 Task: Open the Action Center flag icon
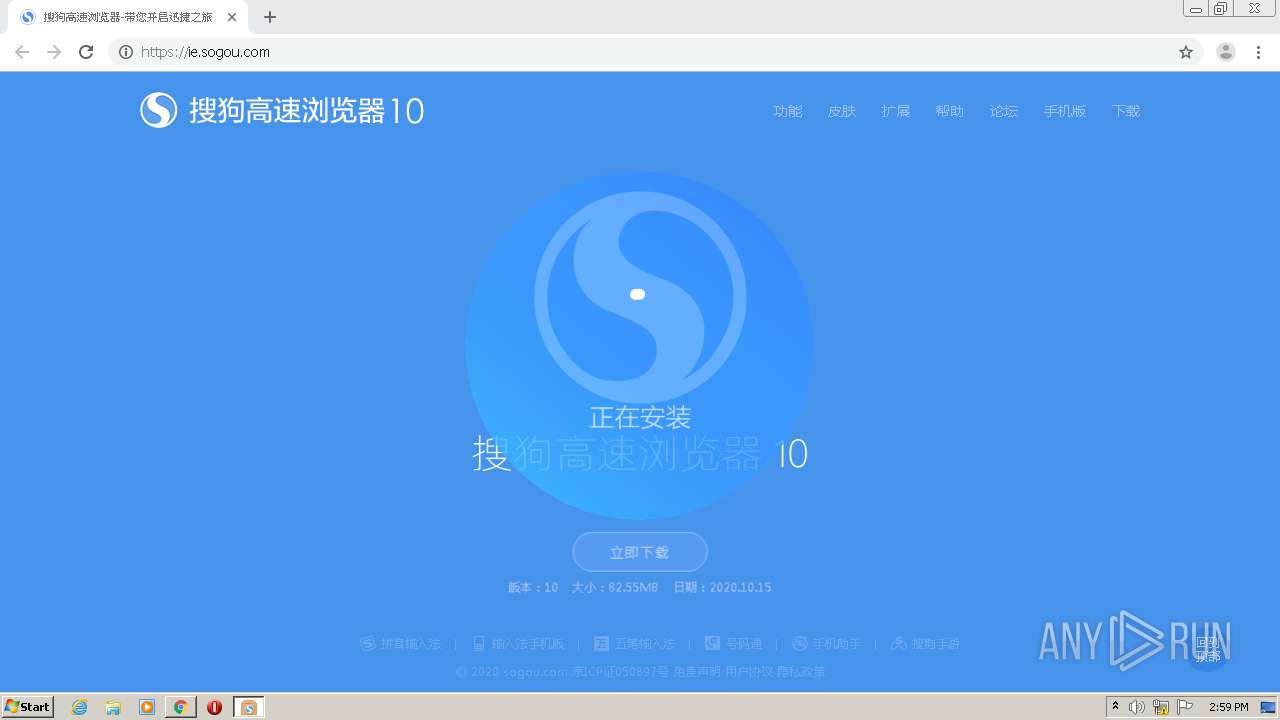1185,707
